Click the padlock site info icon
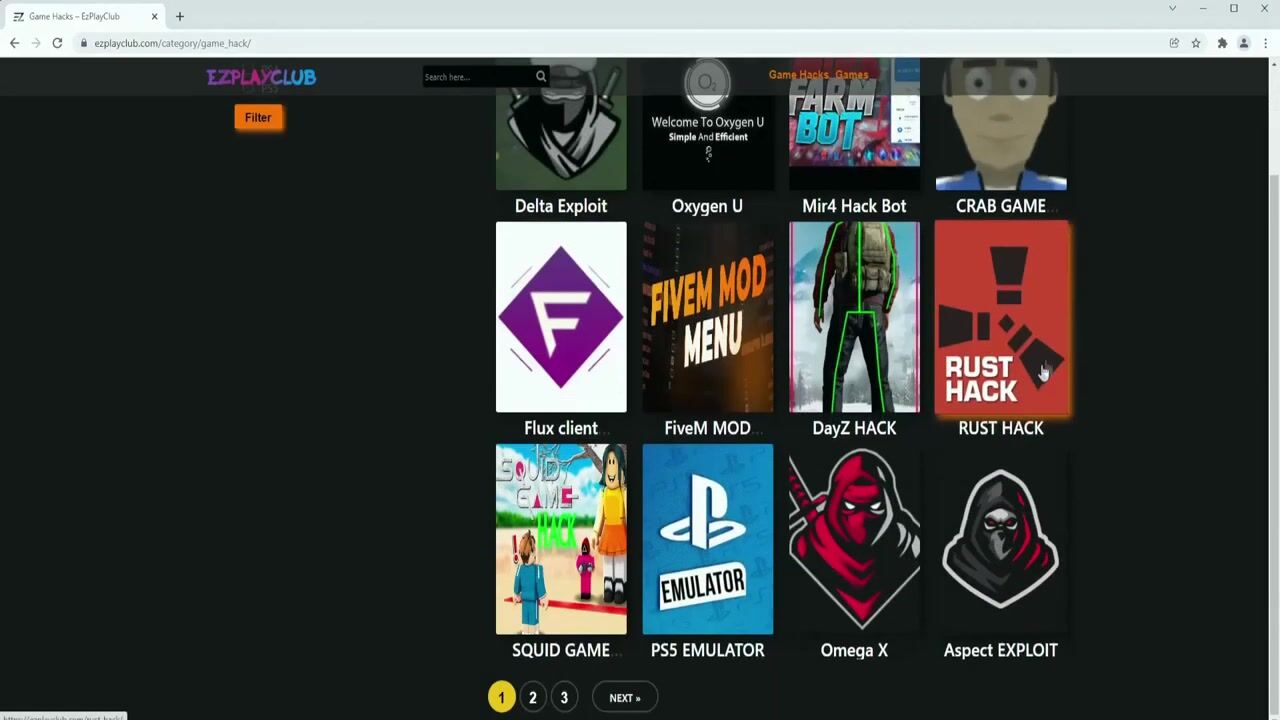1280x720 pixels. 85,43
